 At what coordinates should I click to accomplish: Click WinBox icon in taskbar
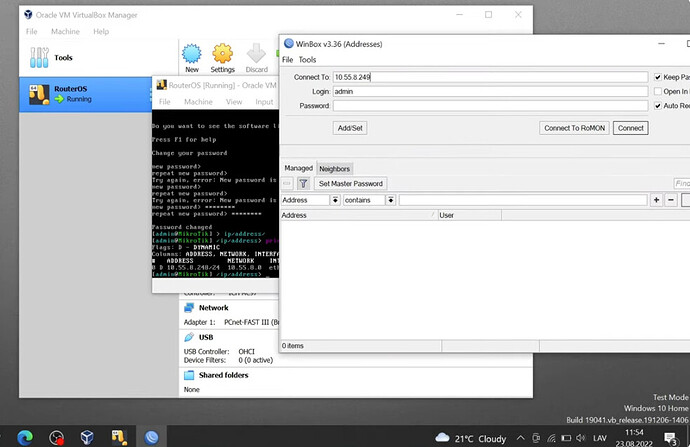[151, 437]
